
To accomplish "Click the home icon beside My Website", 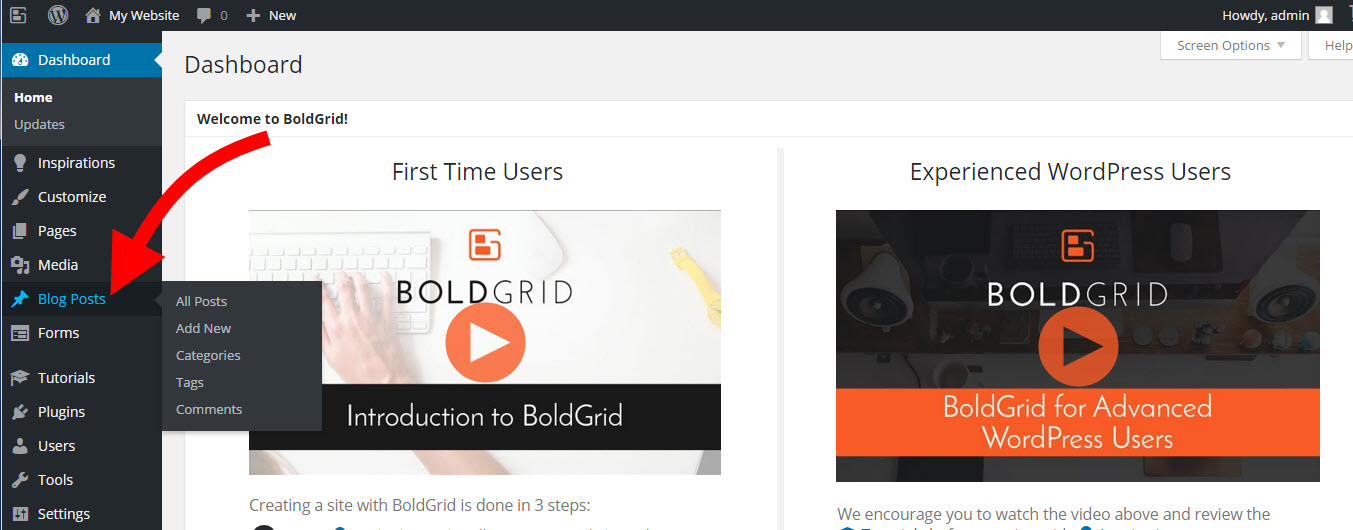I will (93, 15).
